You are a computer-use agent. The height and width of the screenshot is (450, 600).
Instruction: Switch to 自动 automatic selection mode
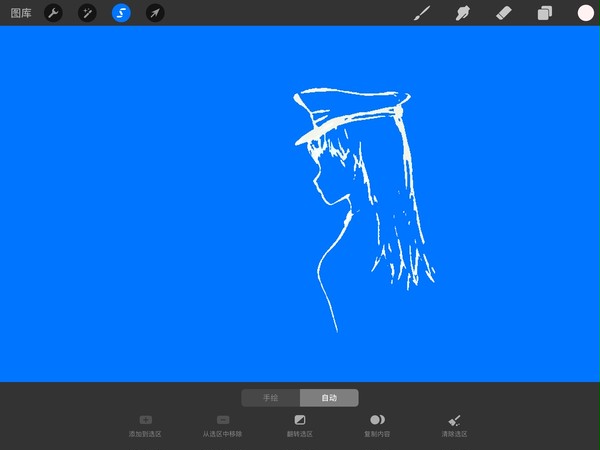(x=329, y=398)
